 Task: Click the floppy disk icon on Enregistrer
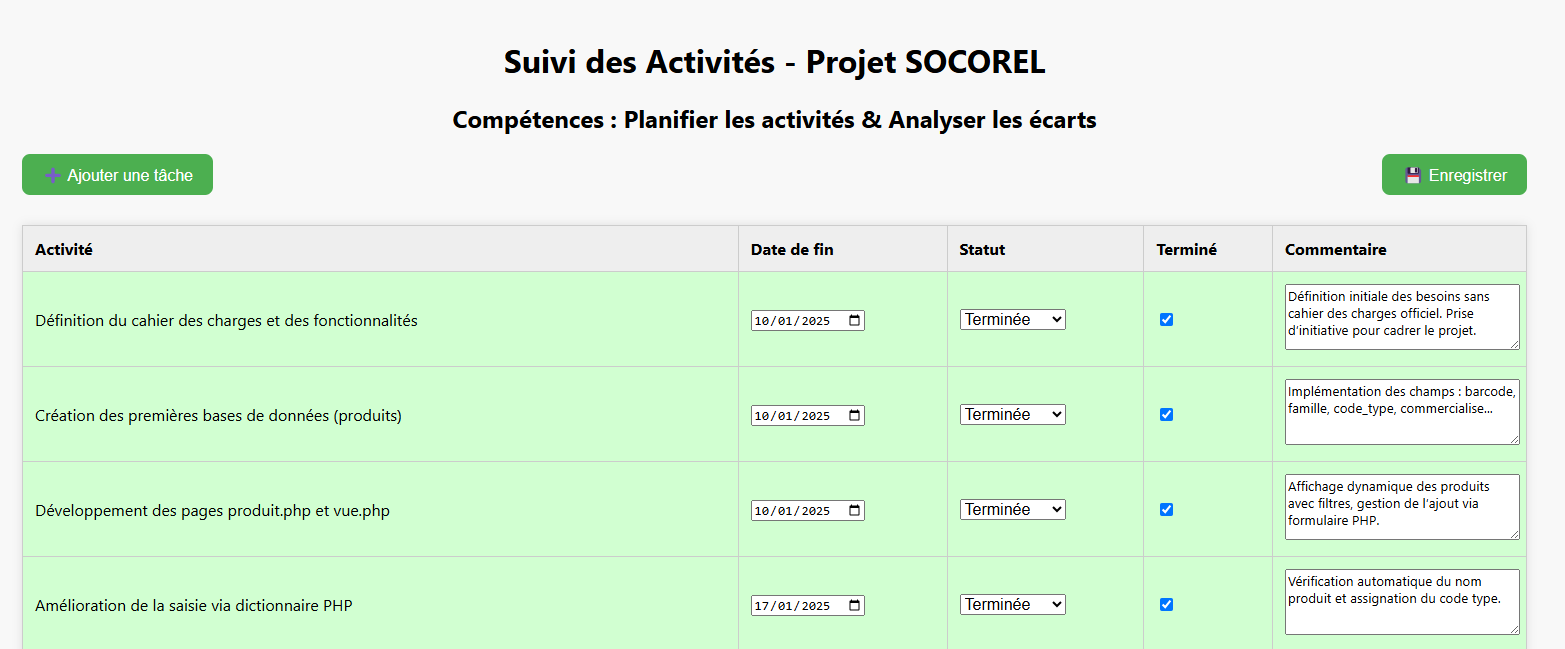[1413, 176]
